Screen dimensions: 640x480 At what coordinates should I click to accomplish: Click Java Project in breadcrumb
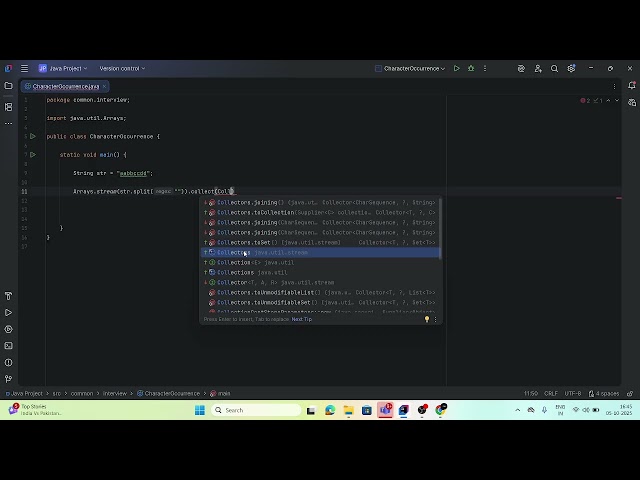[24, 393]
